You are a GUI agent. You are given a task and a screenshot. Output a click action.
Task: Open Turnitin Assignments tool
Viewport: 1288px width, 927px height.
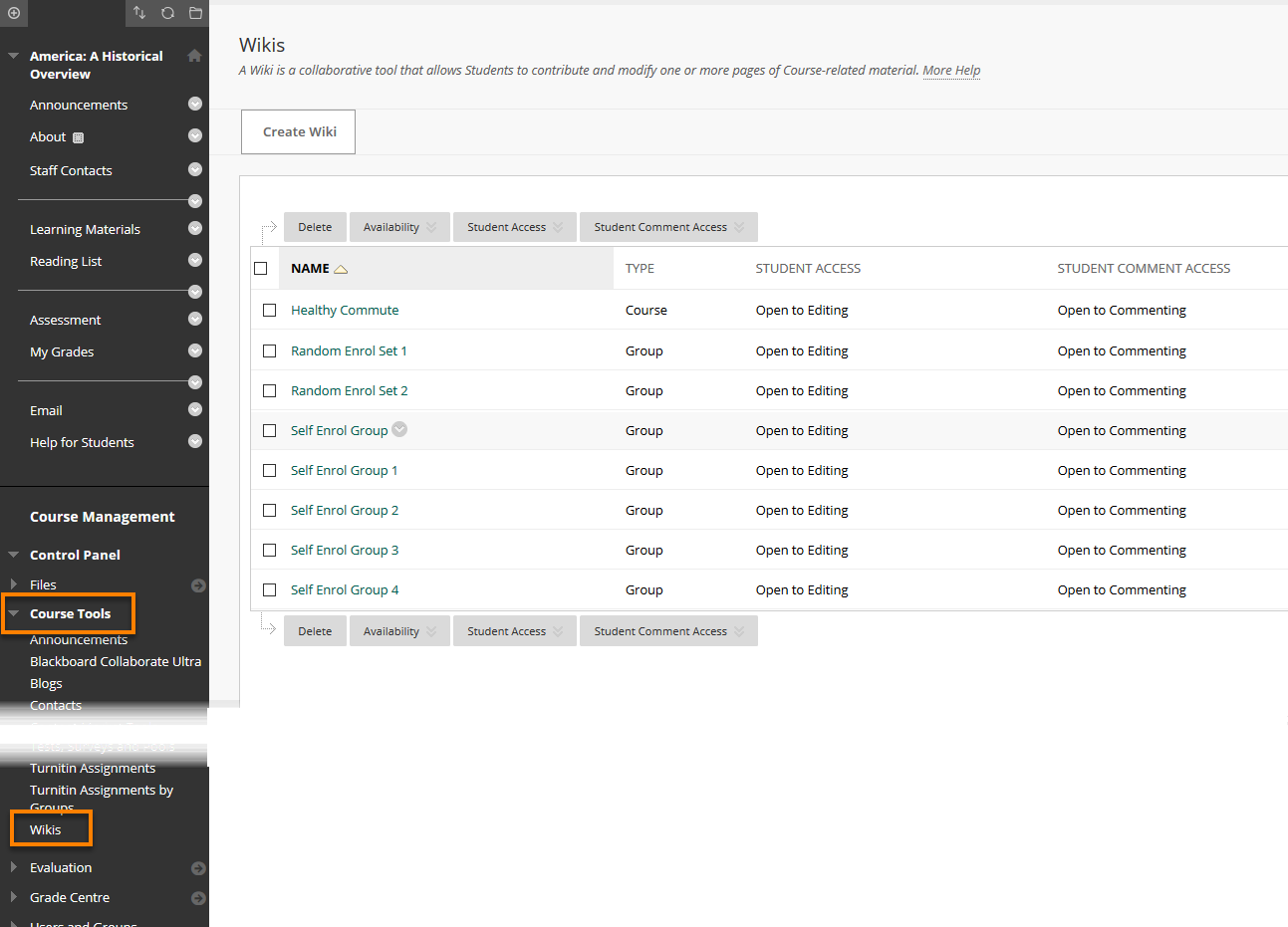tap(93, 768)
